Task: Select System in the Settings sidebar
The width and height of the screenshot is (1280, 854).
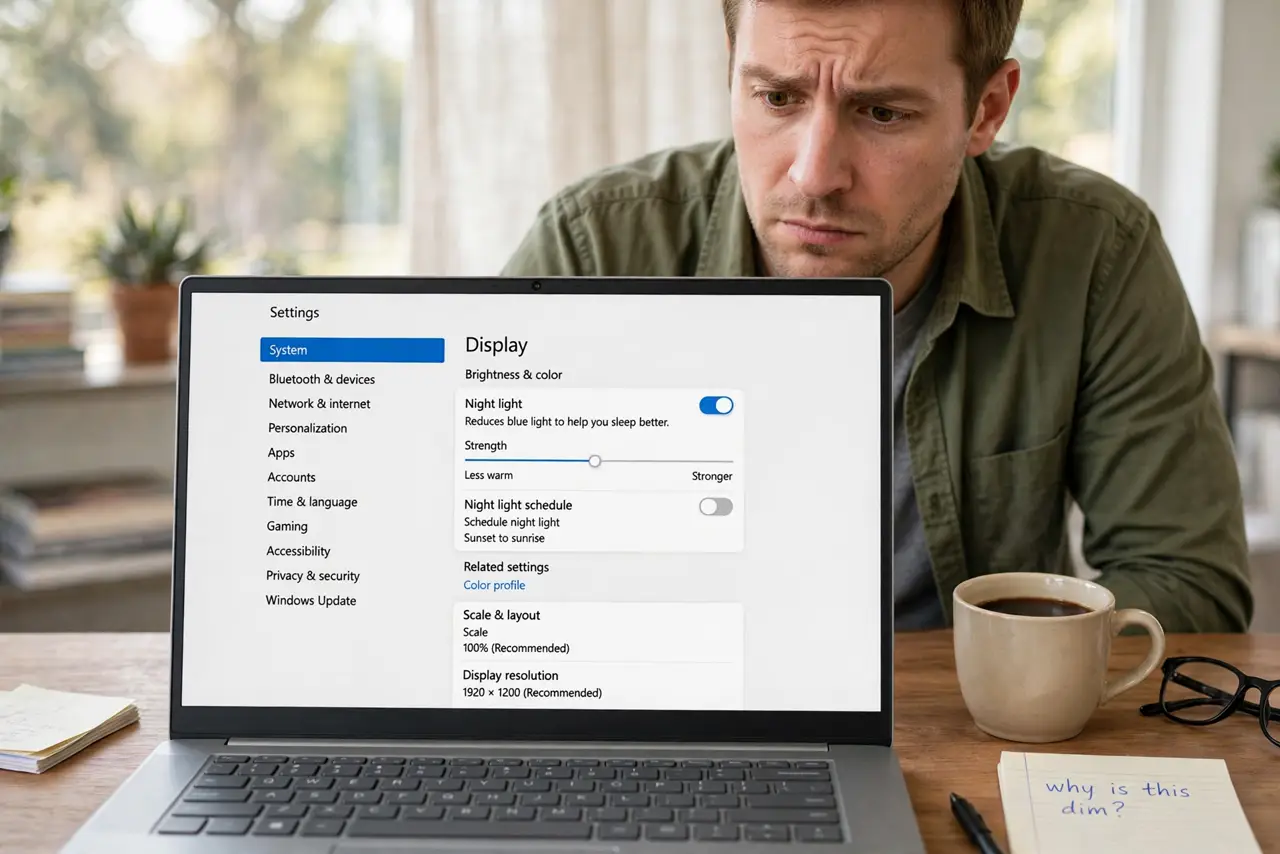Action: point(352,350)
